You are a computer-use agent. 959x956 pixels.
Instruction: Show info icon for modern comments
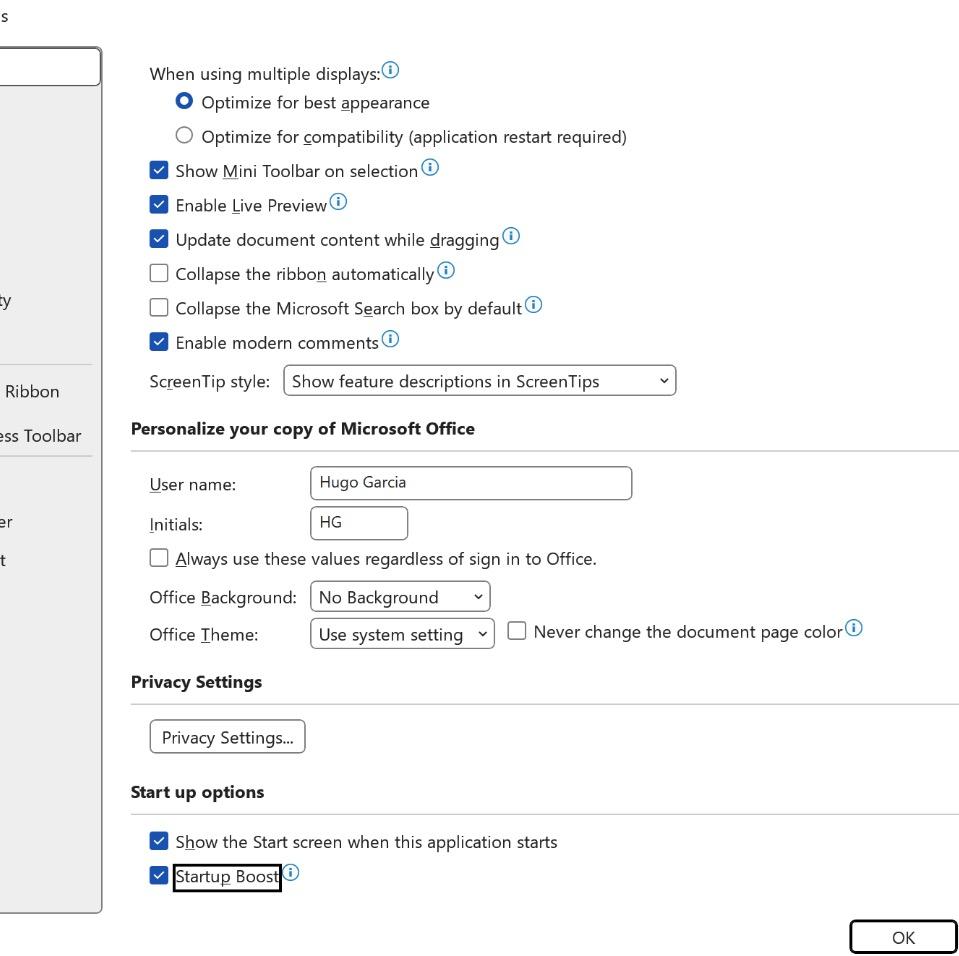[390, 338]
